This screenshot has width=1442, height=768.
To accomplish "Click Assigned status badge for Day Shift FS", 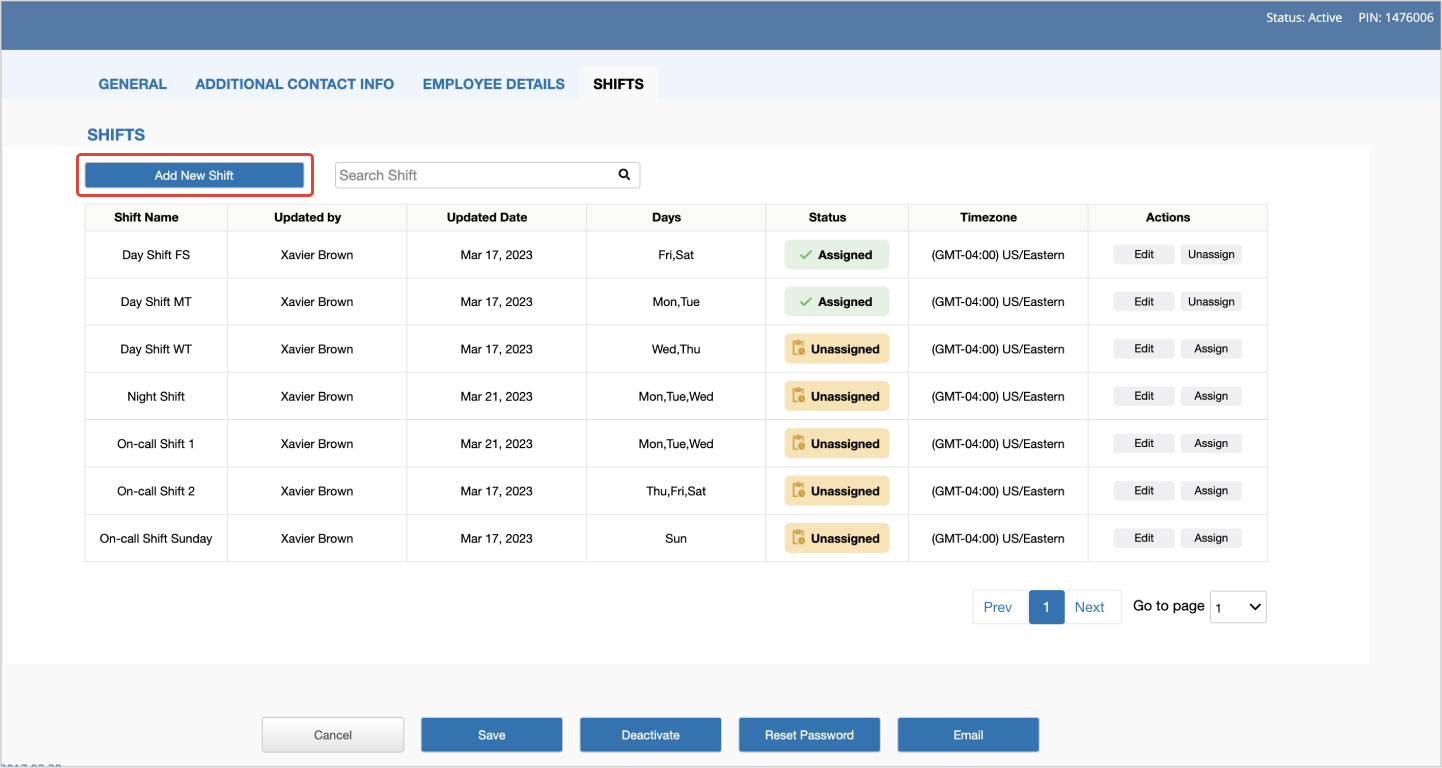I will pos(836,255).
